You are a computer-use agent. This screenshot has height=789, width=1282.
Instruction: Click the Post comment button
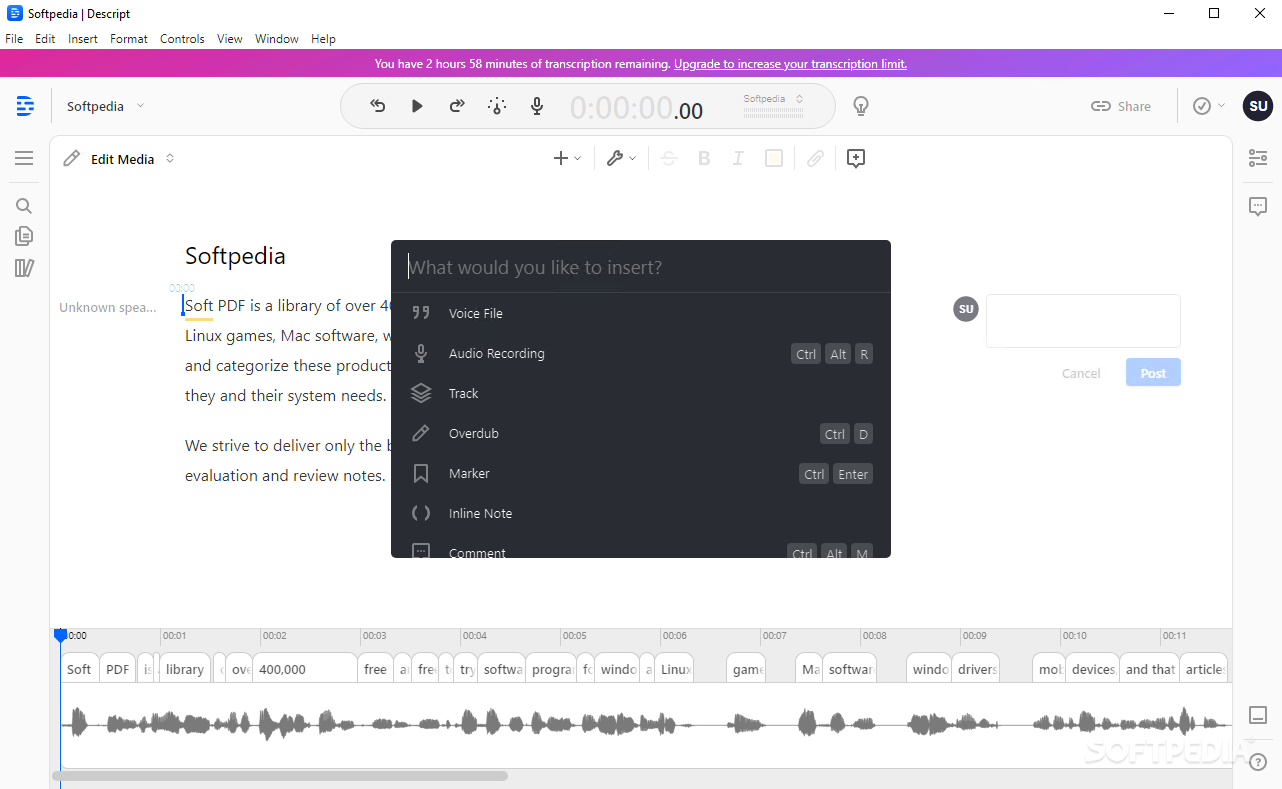tap(1153, 373)
